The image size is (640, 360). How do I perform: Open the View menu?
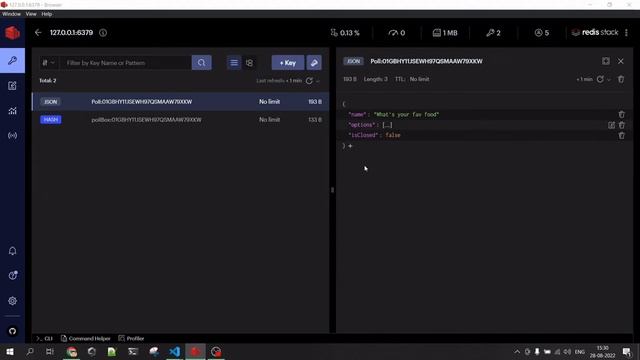31,14
